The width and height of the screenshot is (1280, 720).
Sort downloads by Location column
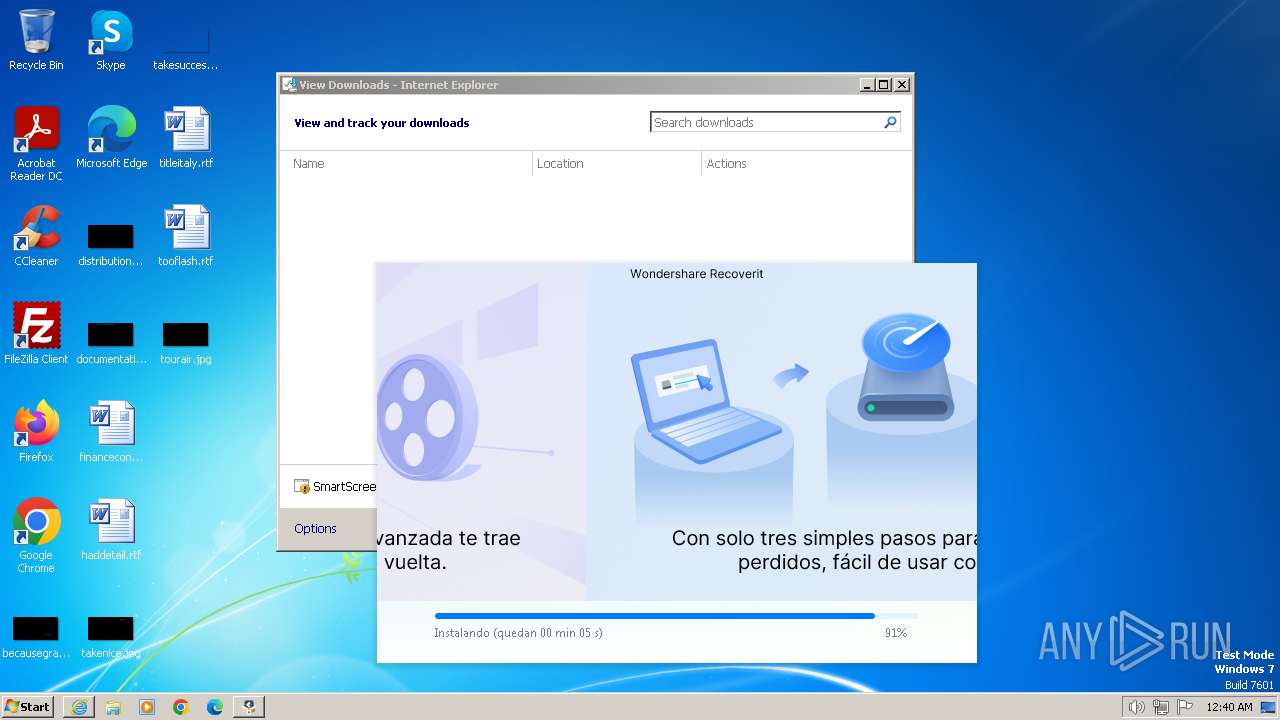617,163
